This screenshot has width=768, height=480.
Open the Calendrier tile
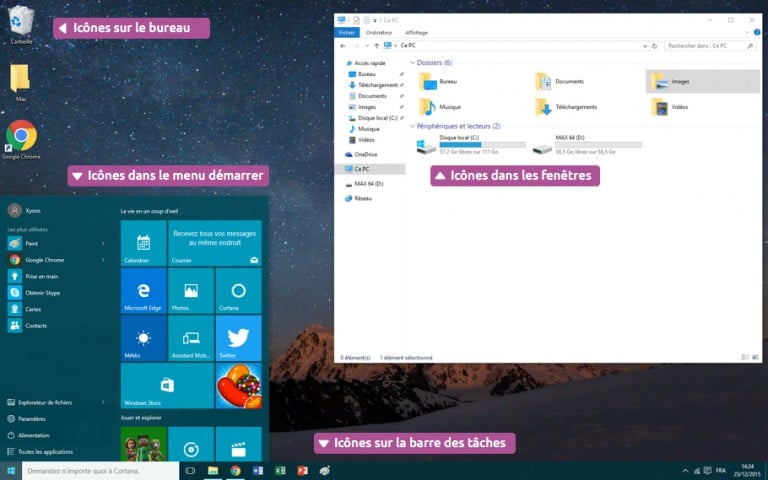(144, 243)
